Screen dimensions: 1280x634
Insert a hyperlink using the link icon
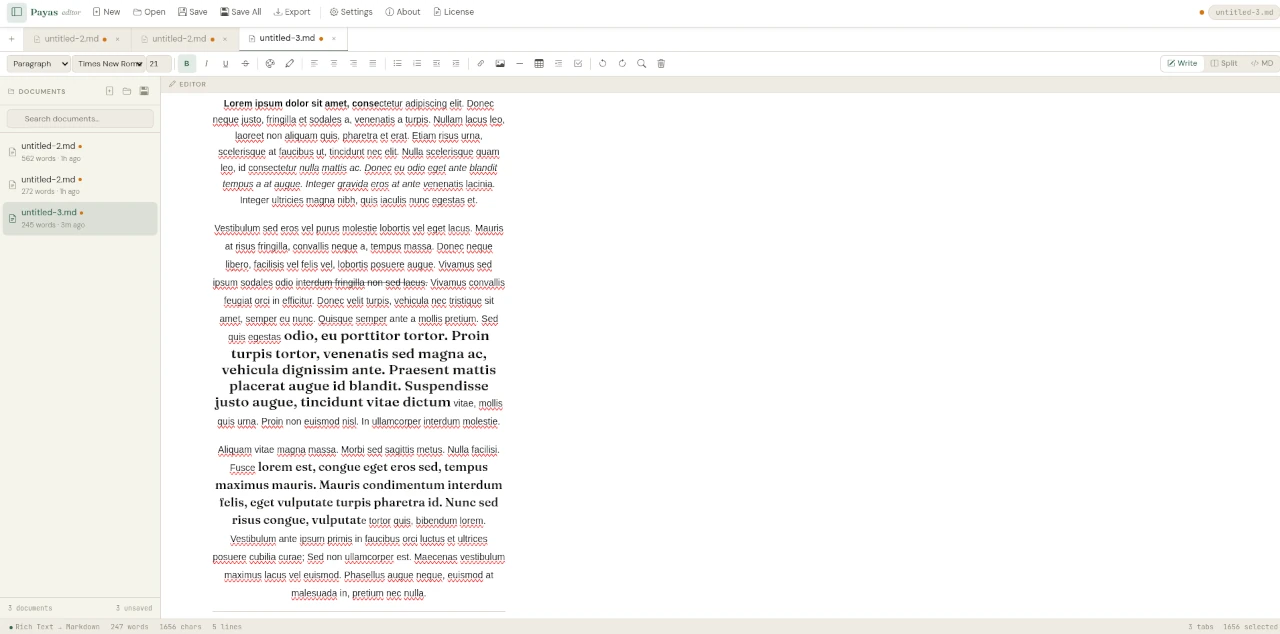pos(479,63)
